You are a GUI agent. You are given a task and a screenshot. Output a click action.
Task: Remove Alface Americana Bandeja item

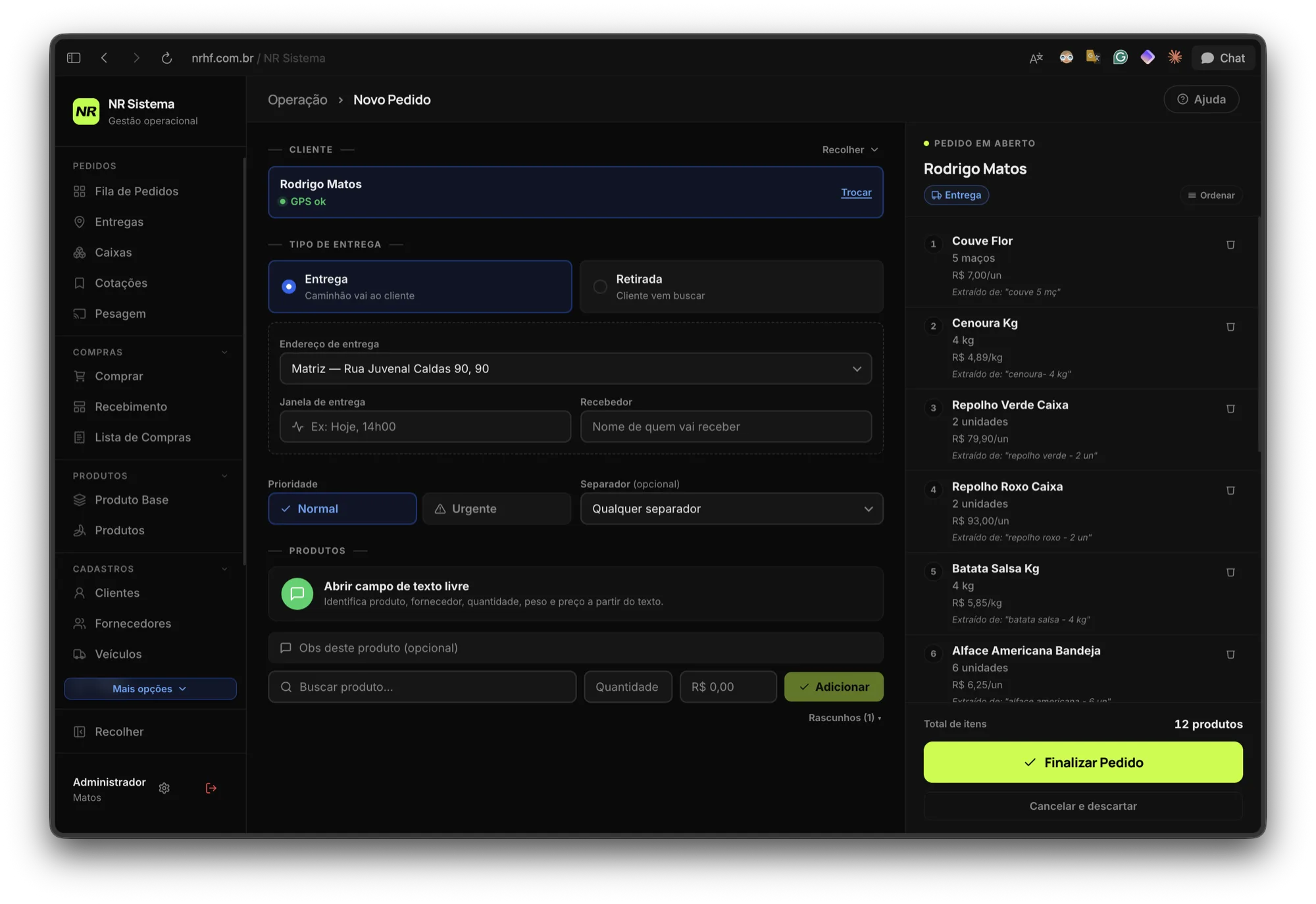coord(1230,655)
